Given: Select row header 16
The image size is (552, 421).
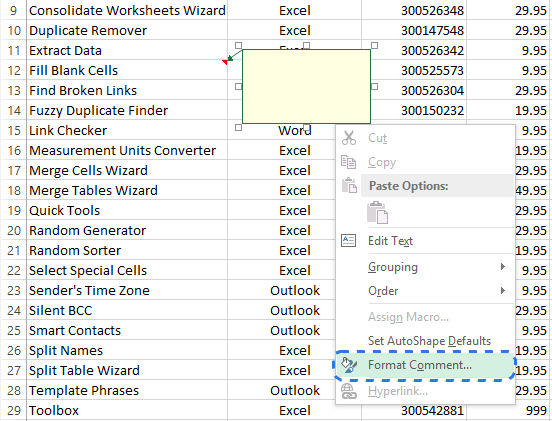Looking at the screenshot, I should coord(13,150).
